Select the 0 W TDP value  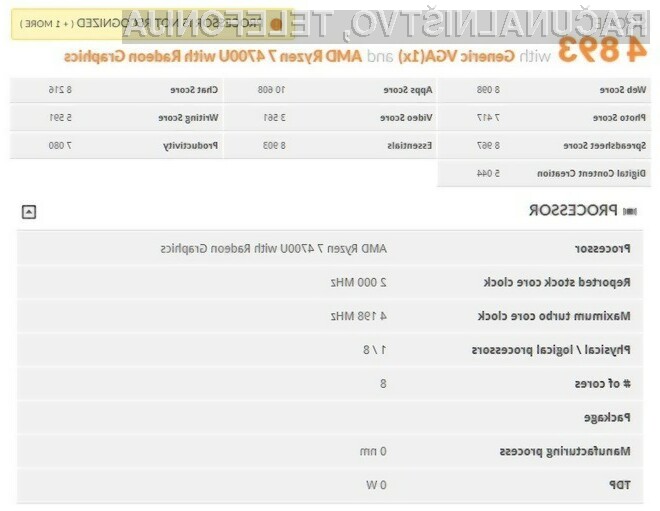click(x=376, y=485)
